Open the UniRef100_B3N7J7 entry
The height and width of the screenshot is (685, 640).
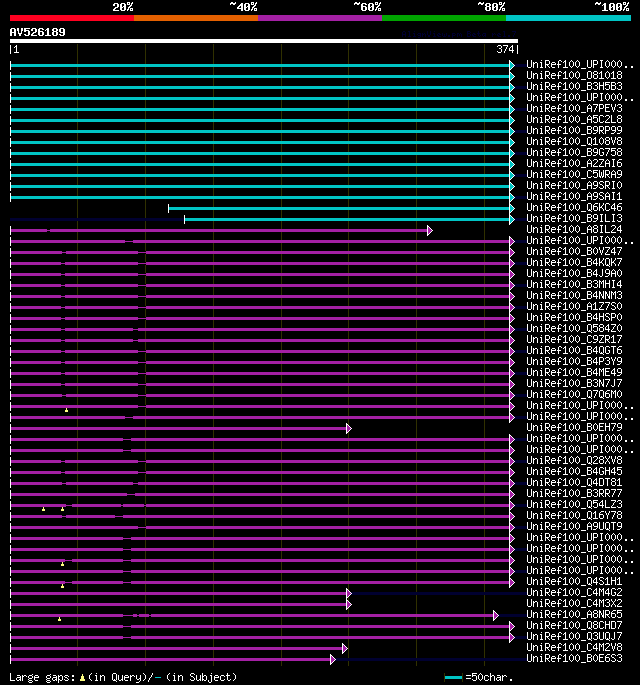click(x=574, y=384)
